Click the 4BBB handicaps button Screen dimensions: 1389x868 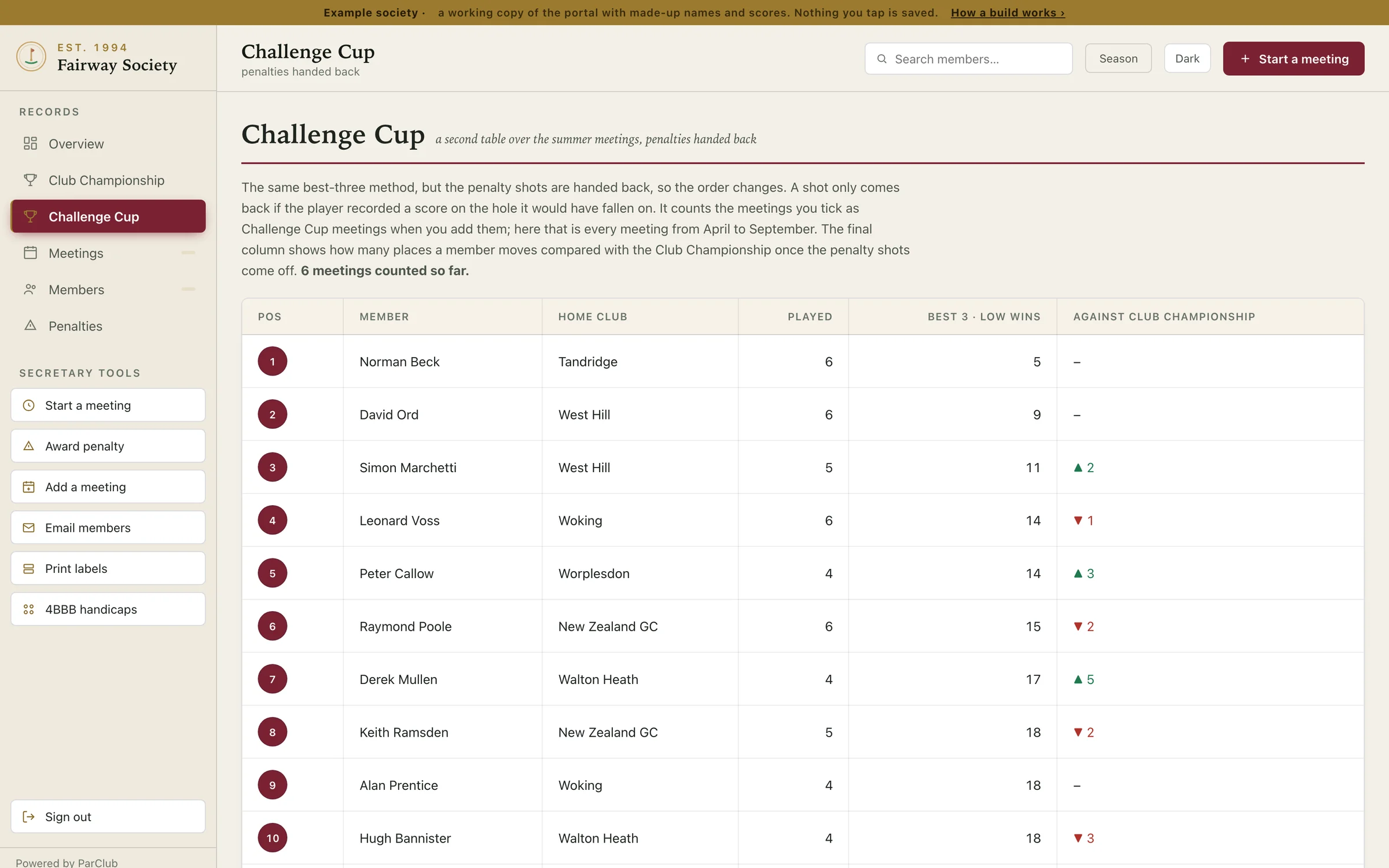coord(108,609)
